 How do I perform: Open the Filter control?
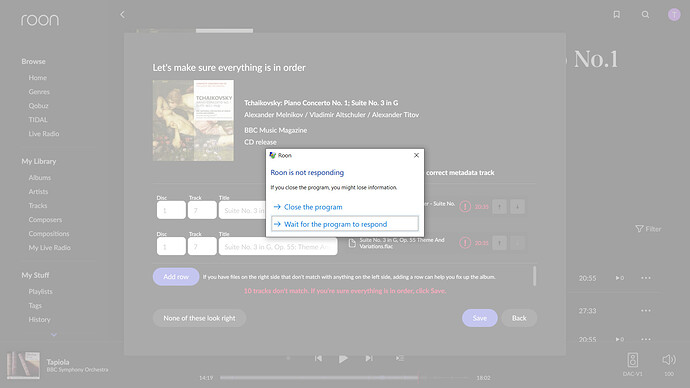click(x=648, y=229)
